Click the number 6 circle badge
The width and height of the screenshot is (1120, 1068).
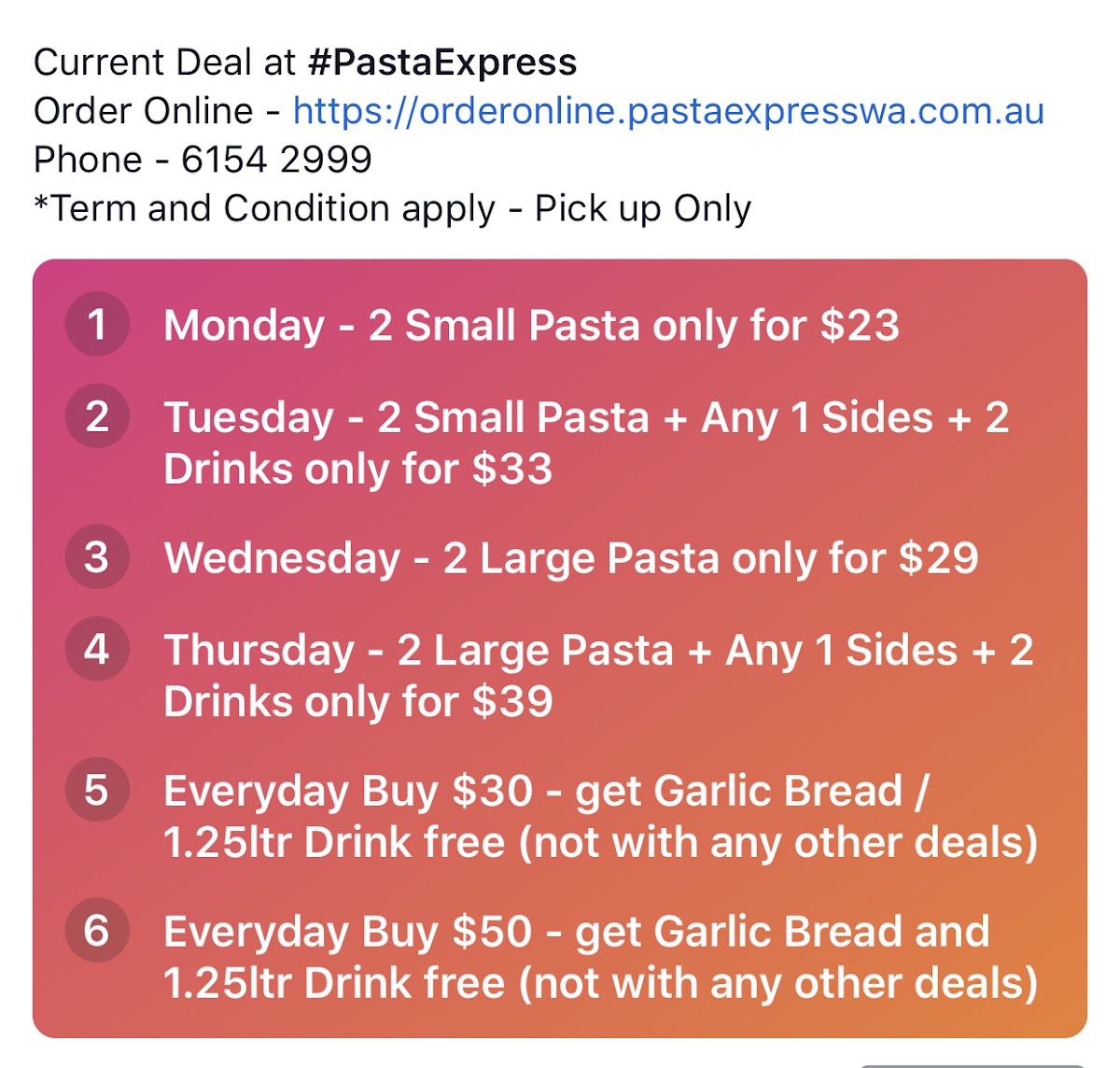(97, 931)
